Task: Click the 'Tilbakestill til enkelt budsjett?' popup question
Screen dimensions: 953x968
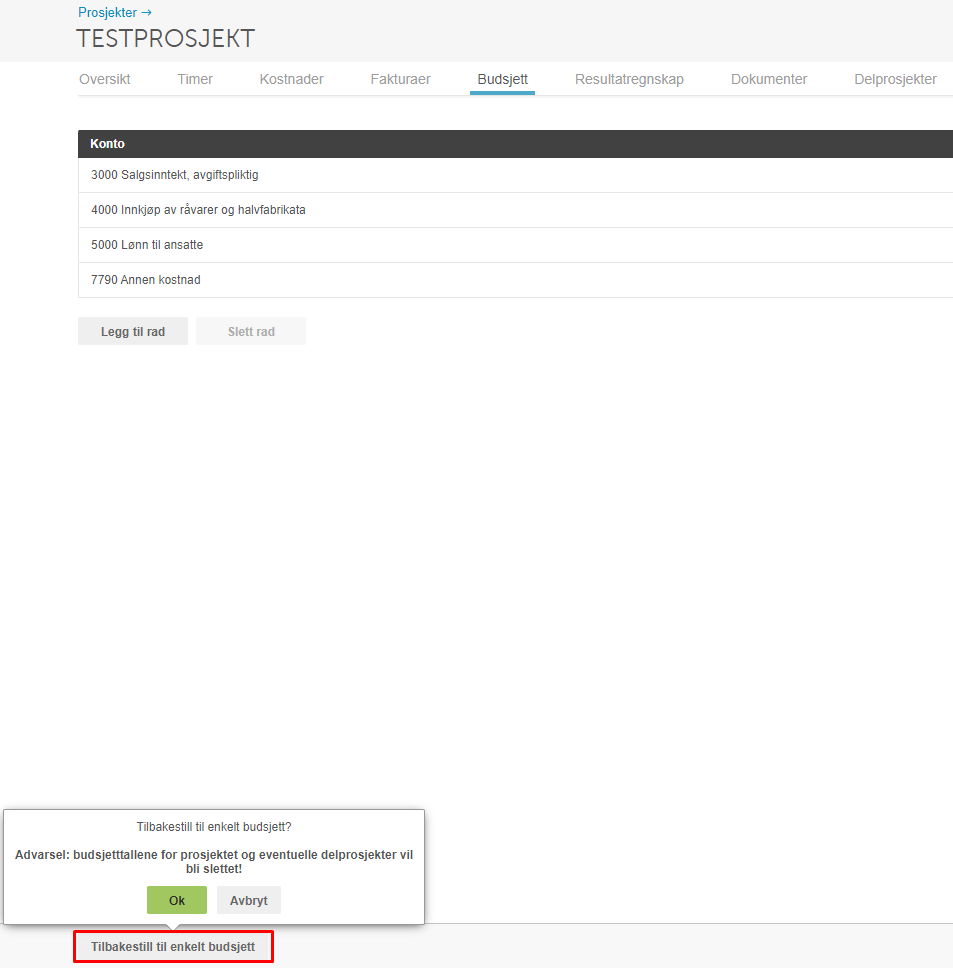Action: (x=214, y=827)
